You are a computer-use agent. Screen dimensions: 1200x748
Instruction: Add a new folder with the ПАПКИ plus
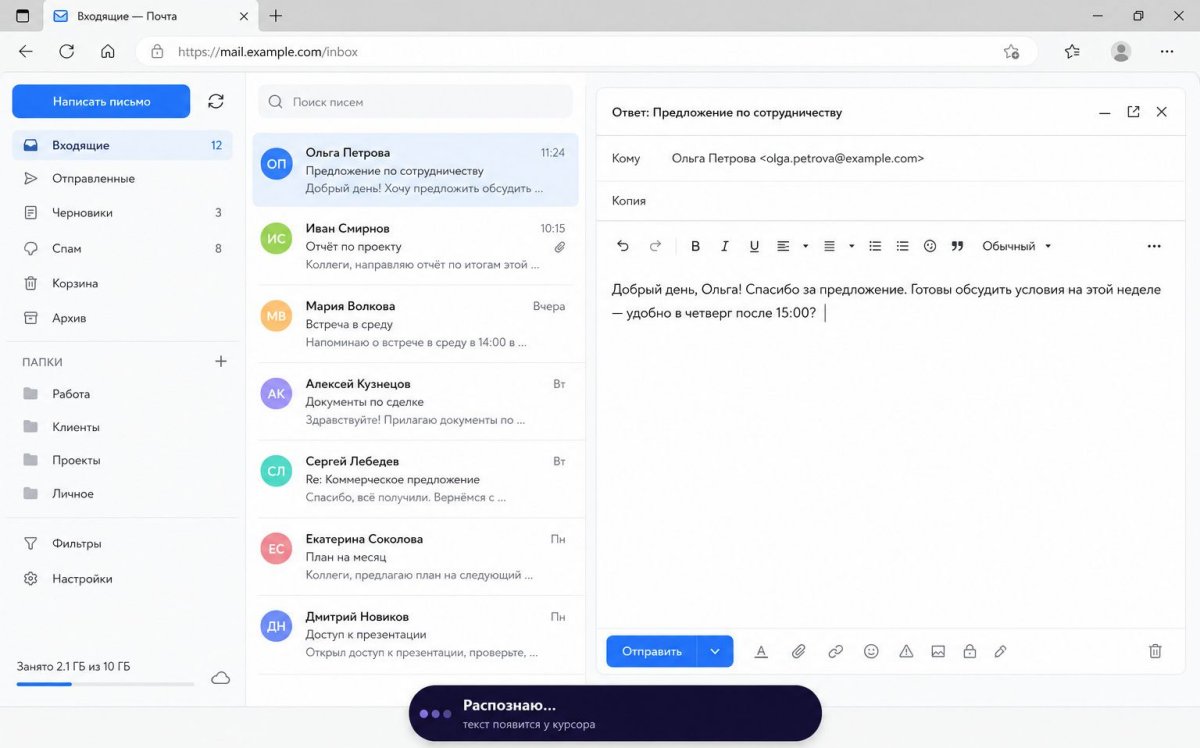point(221,362)
